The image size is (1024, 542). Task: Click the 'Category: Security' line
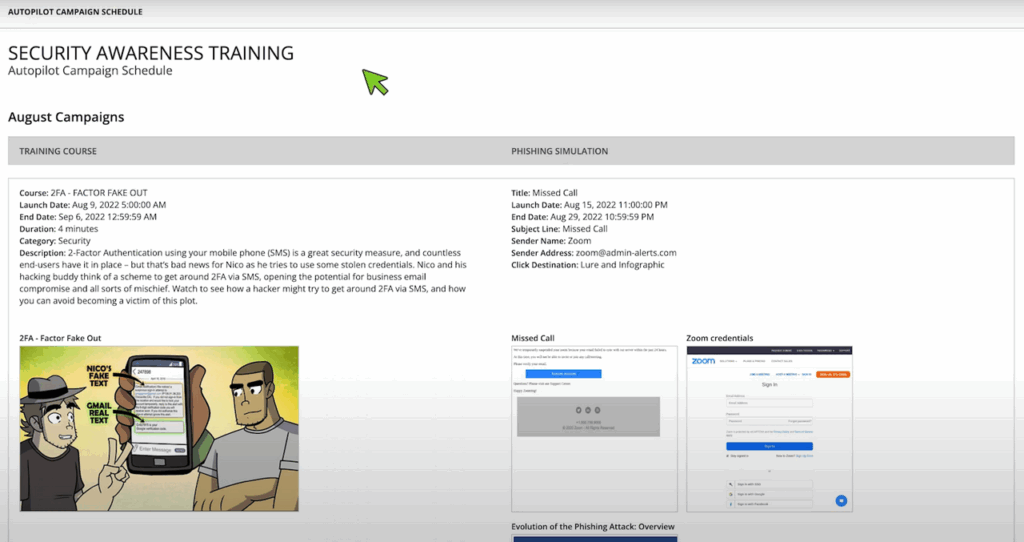tap(55, 240)
